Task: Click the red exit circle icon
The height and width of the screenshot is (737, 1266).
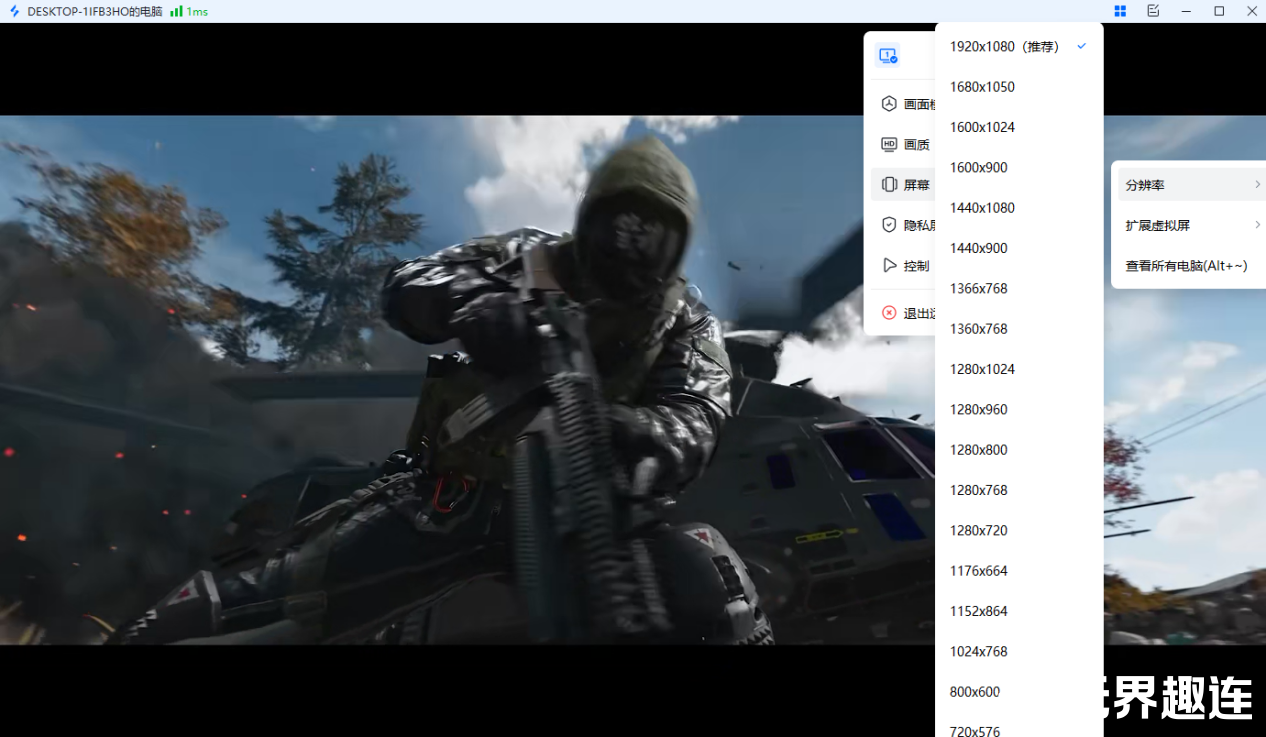Action: click(888, 313)
